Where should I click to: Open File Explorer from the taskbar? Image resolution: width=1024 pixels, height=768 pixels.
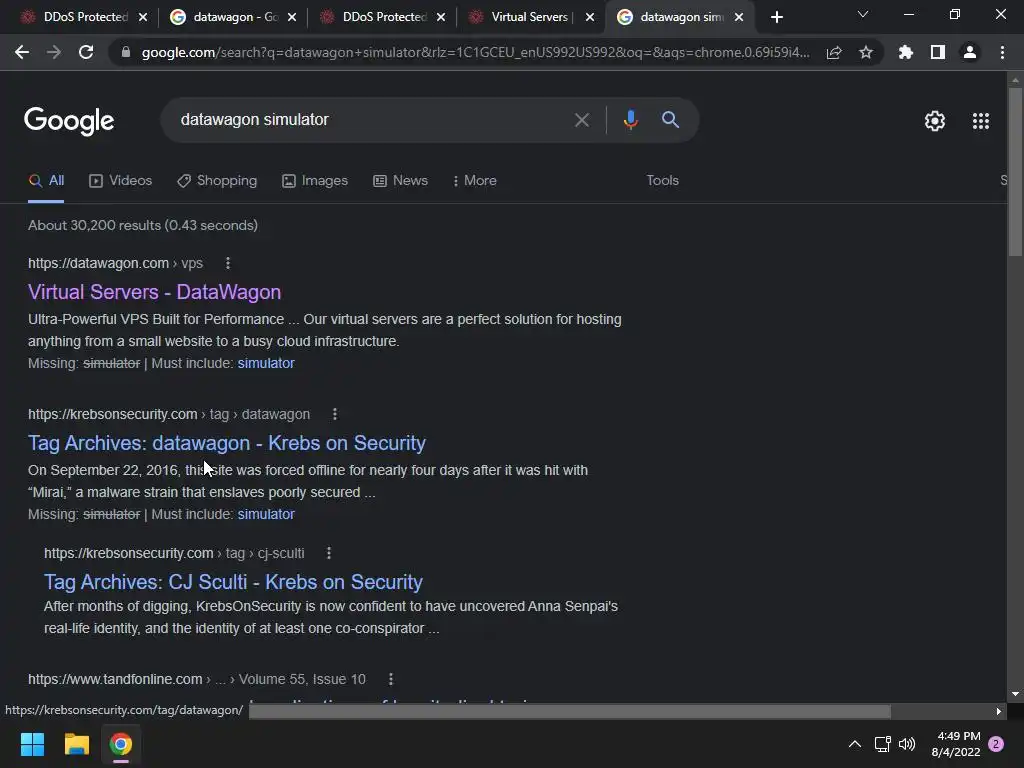coord(76,744)
